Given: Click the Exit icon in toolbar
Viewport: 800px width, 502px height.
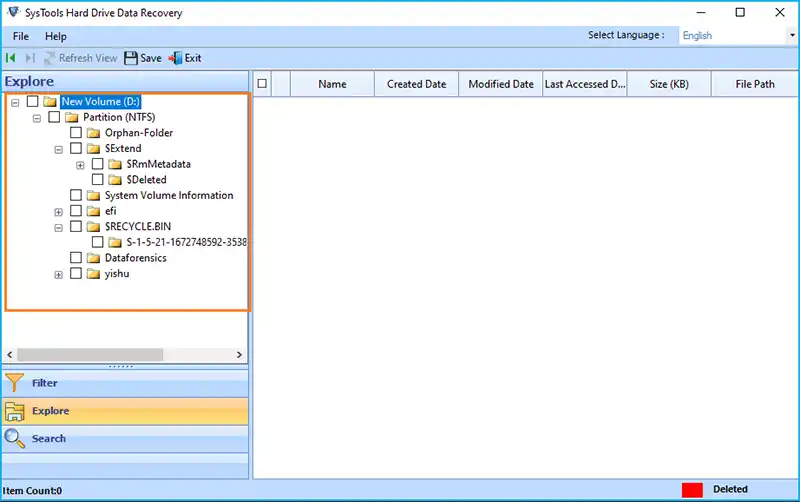Looking at the screenshot, I should (176, 58).
